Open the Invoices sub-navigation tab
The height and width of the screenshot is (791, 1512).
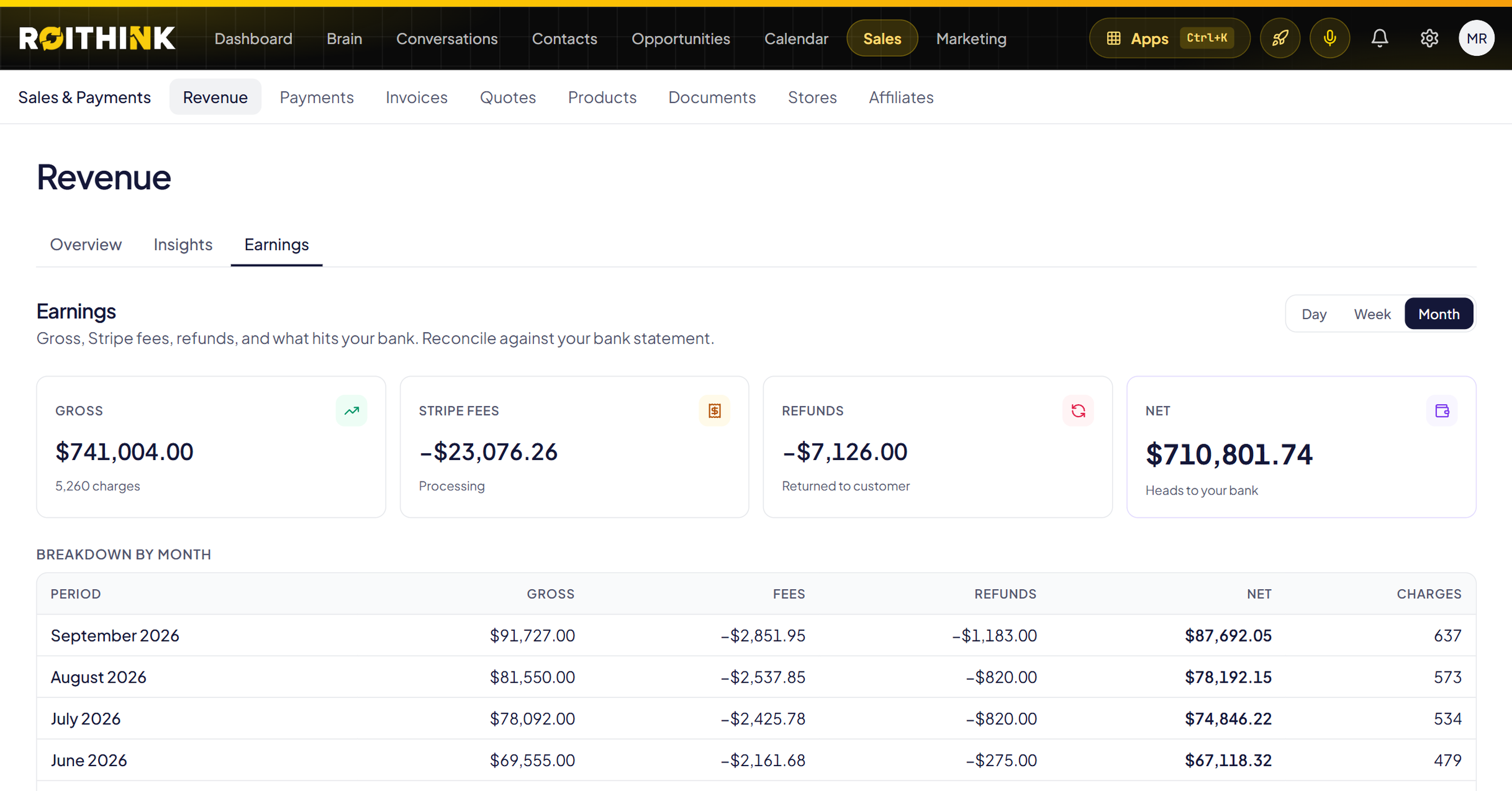[416, 98]
